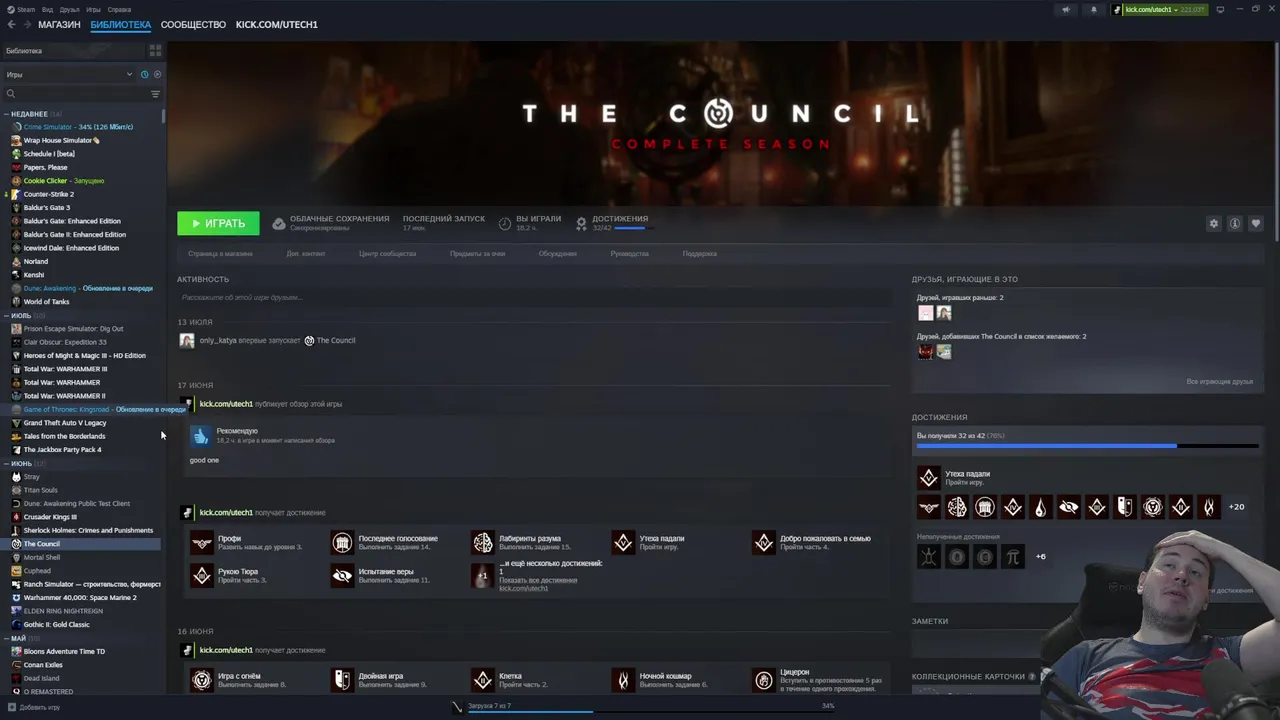Open the KICK.COM/UTECH1 profile tab
Viewport: 1280px width, 720px height.
coord(277,24)
